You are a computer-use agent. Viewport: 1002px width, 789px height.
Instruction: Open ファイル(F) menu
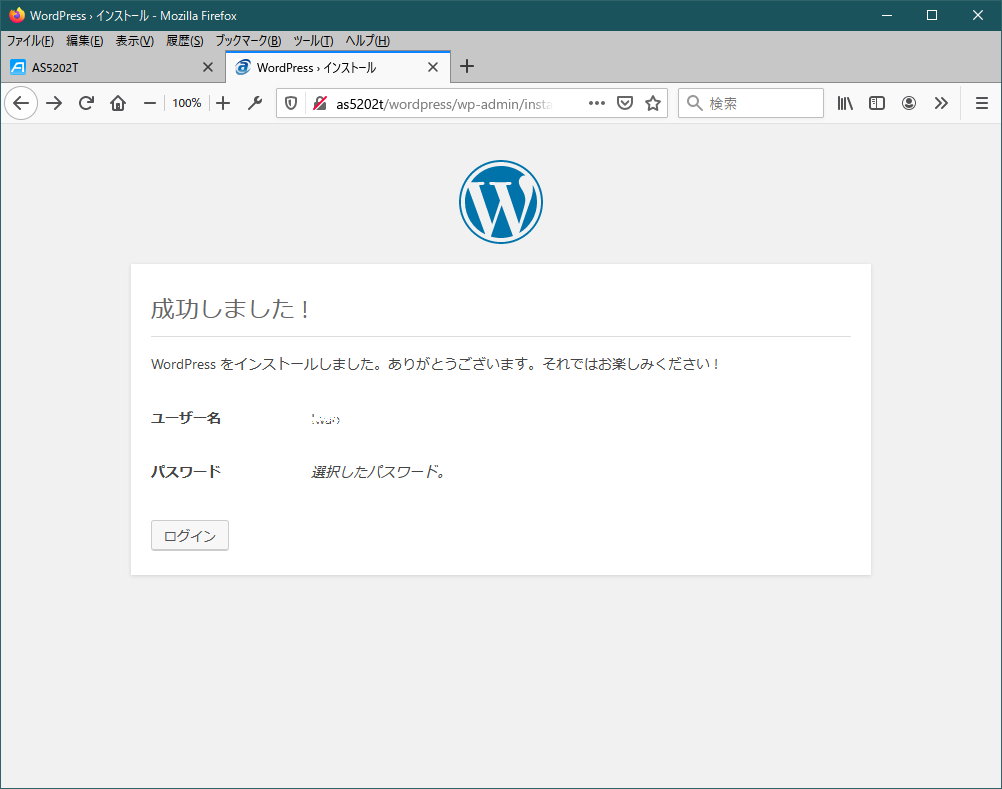pyautogui.click(x=30, y=41)
